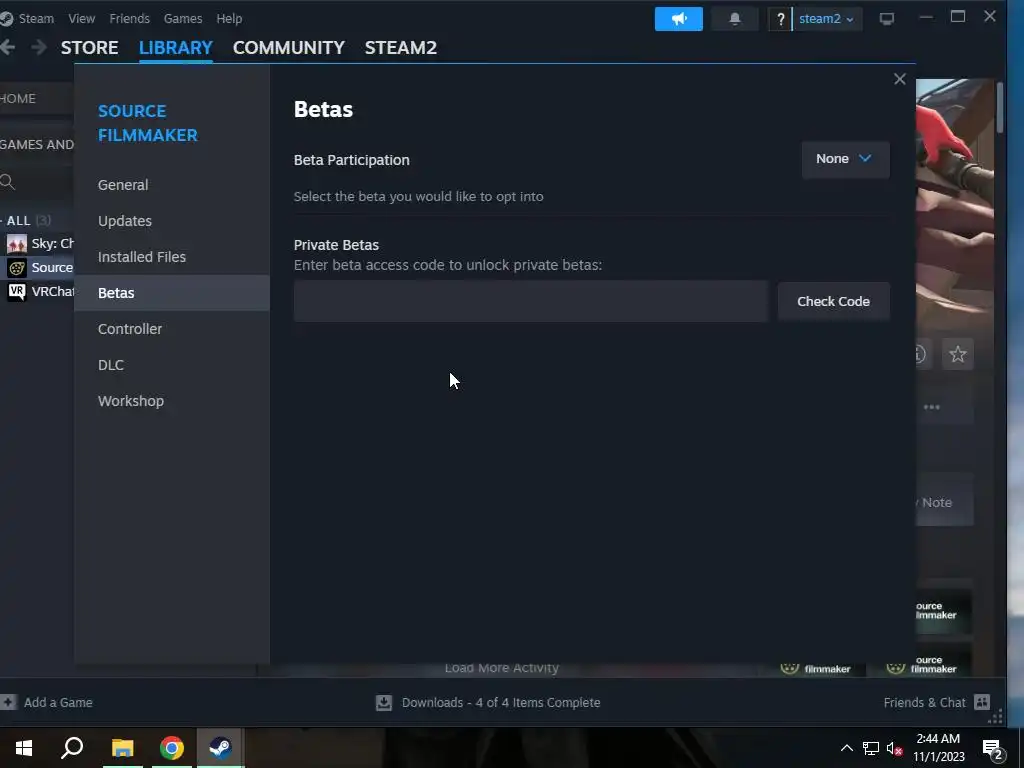1024x768 pixels.
Task: Click the Check Code button
Action: coord(833,301)
